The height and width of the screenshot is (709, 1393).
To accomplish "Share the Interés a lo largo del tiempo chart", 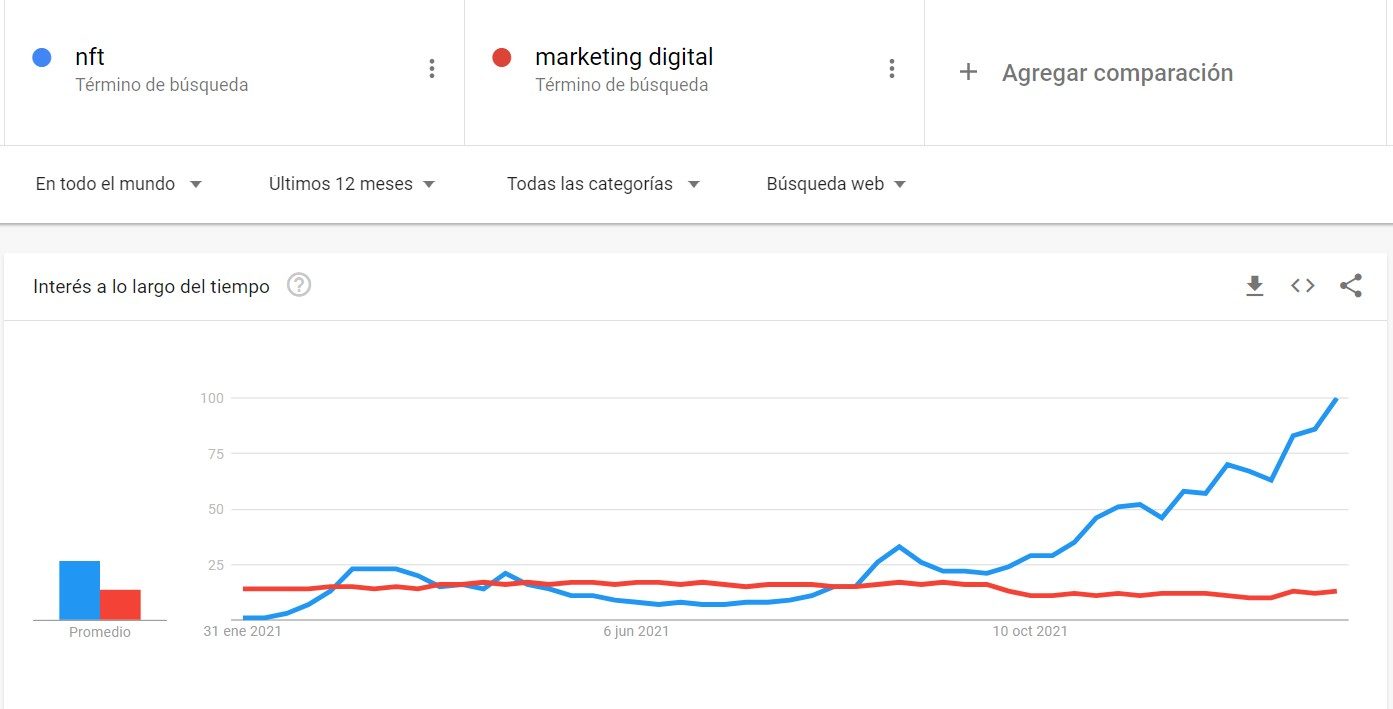I will click(x=1351, y=286).
